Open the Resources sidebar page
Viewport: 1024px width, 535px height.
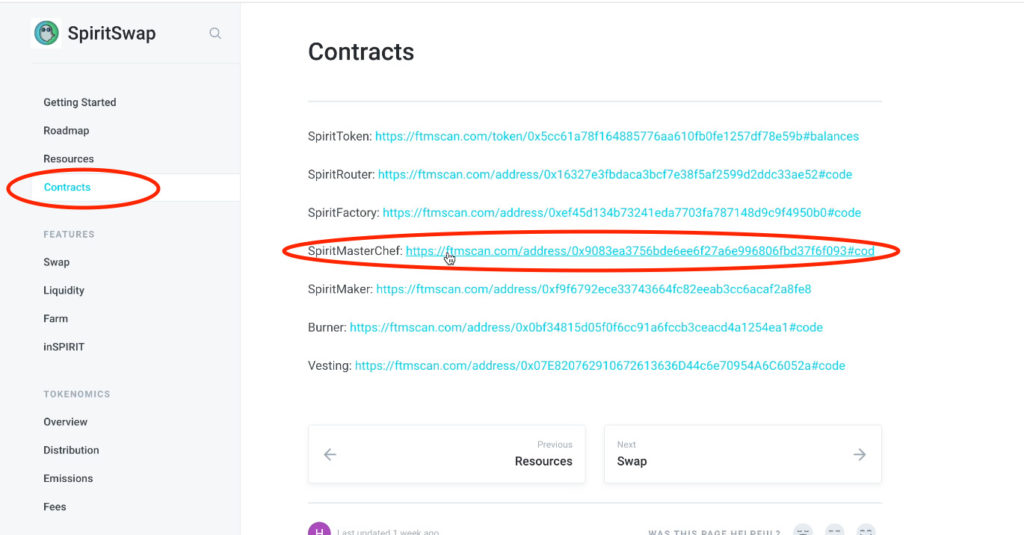pos(69,159)
